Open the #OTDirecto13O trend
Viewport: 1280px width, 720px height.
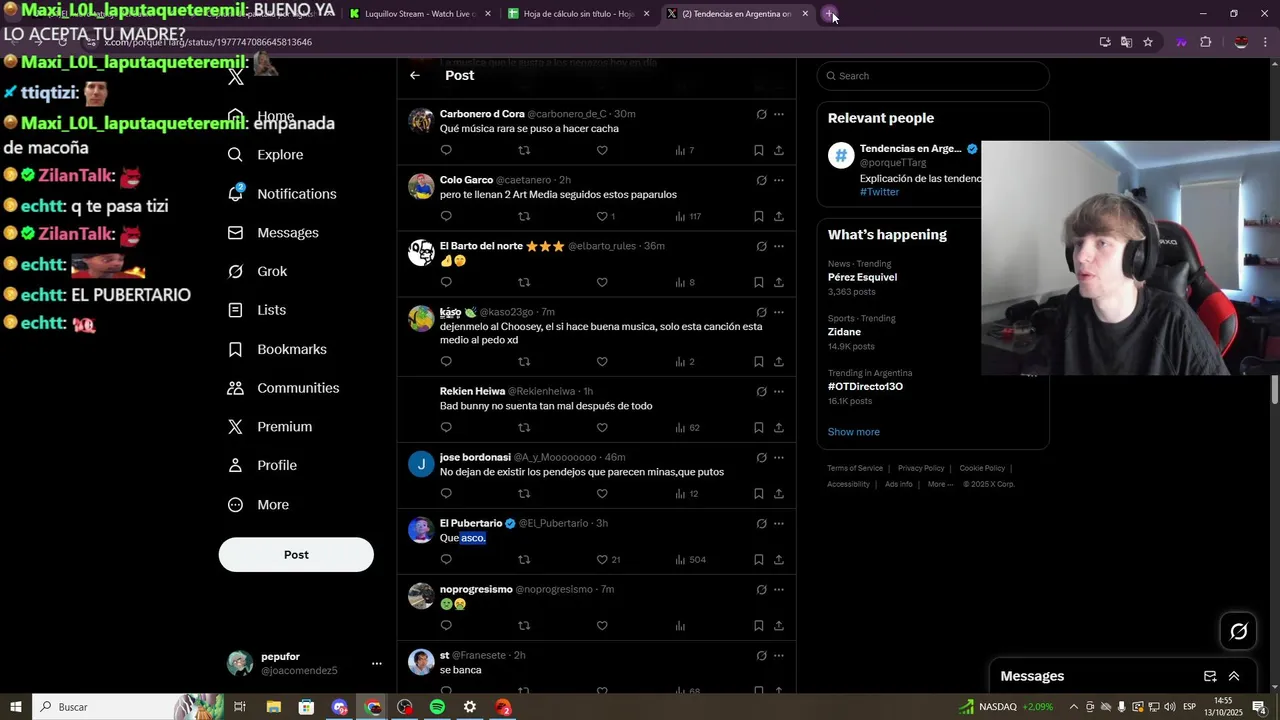[x=865, y=386]
